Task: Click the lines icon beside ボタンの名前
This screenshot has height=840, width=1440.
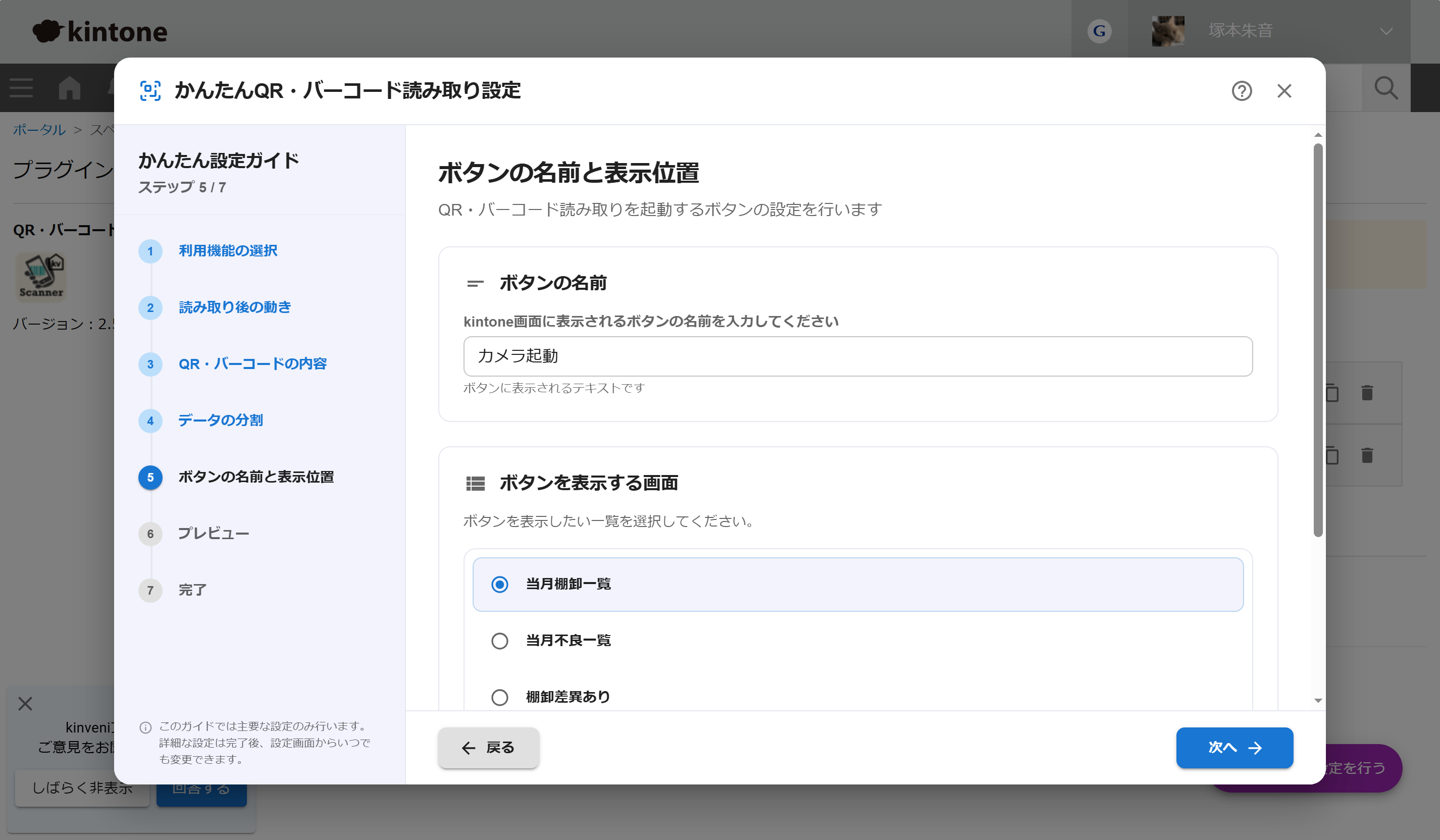Action: tap(475, 283)
